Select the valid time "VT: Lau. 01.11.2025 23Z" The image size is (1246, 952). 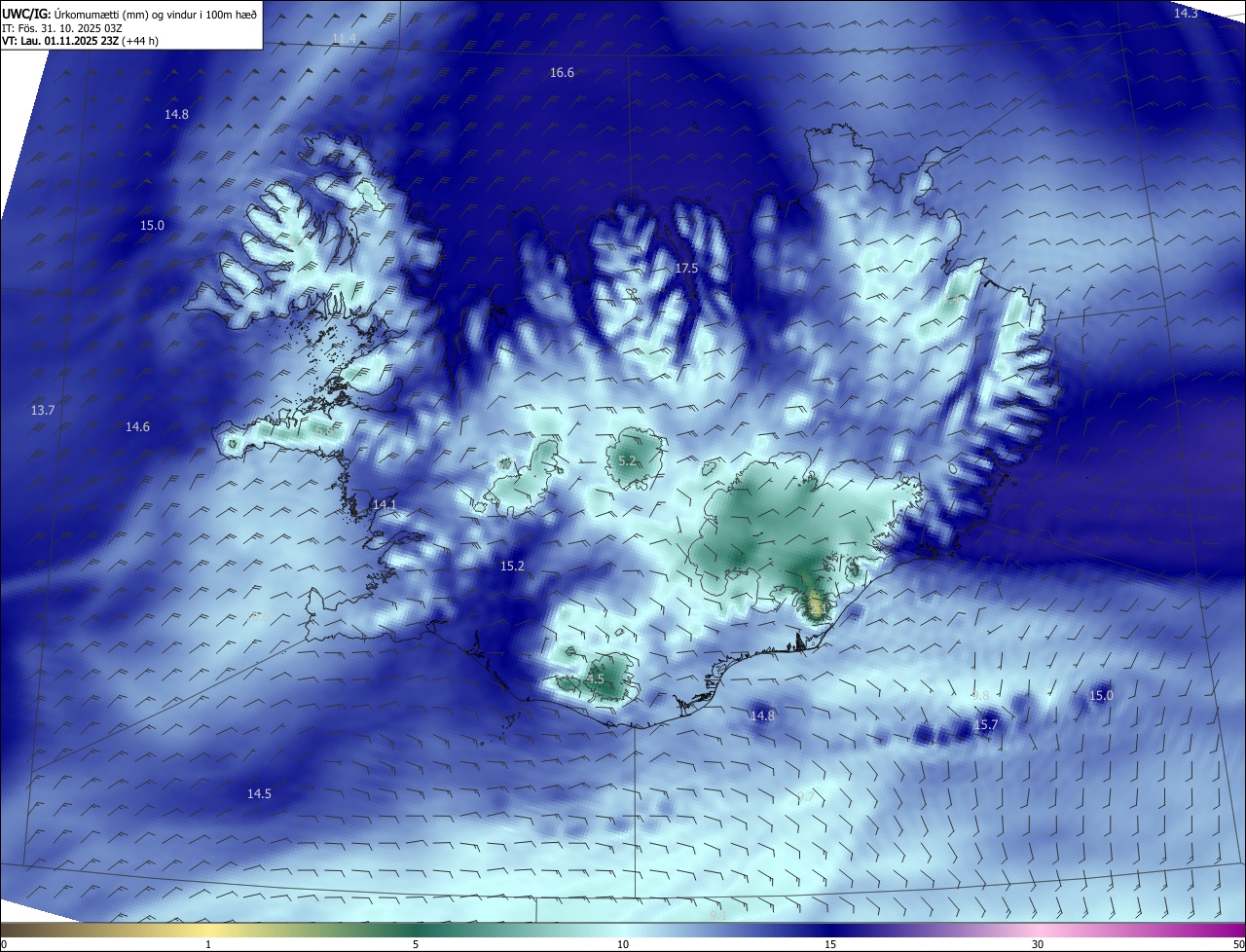pyautogui.click(x=78, y=42)
